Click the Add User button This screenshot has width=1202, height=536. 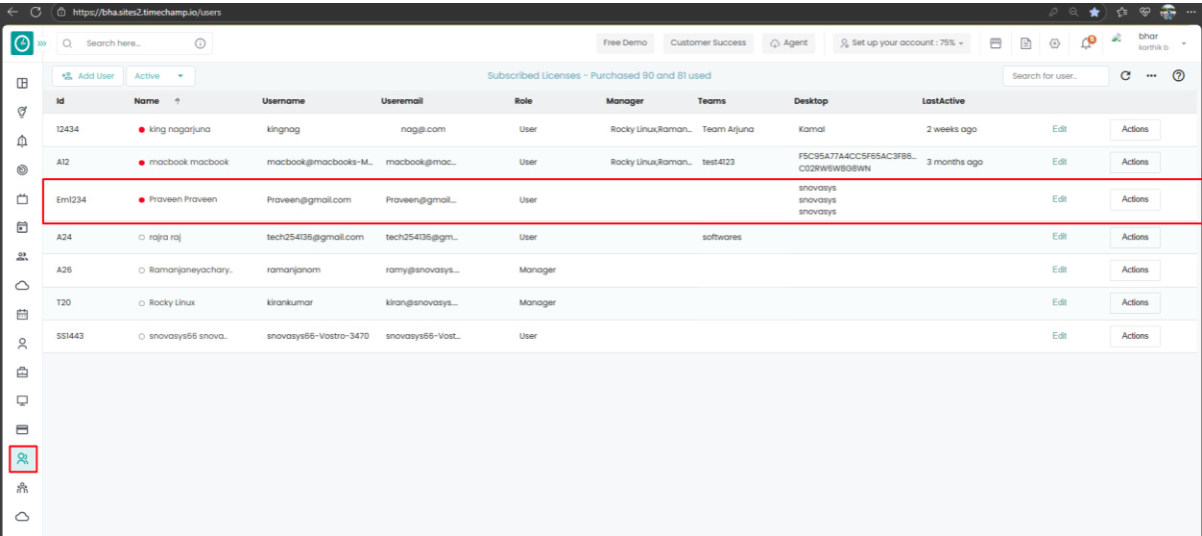point(88,76)
